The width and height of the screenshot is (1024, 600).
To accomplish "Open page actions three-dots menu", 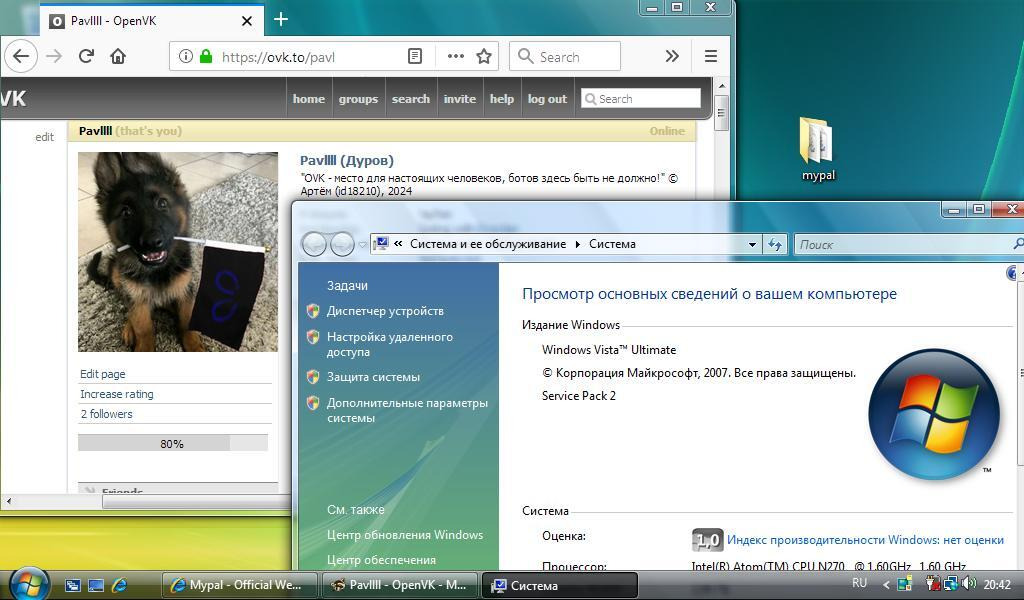I will (455, 56).
